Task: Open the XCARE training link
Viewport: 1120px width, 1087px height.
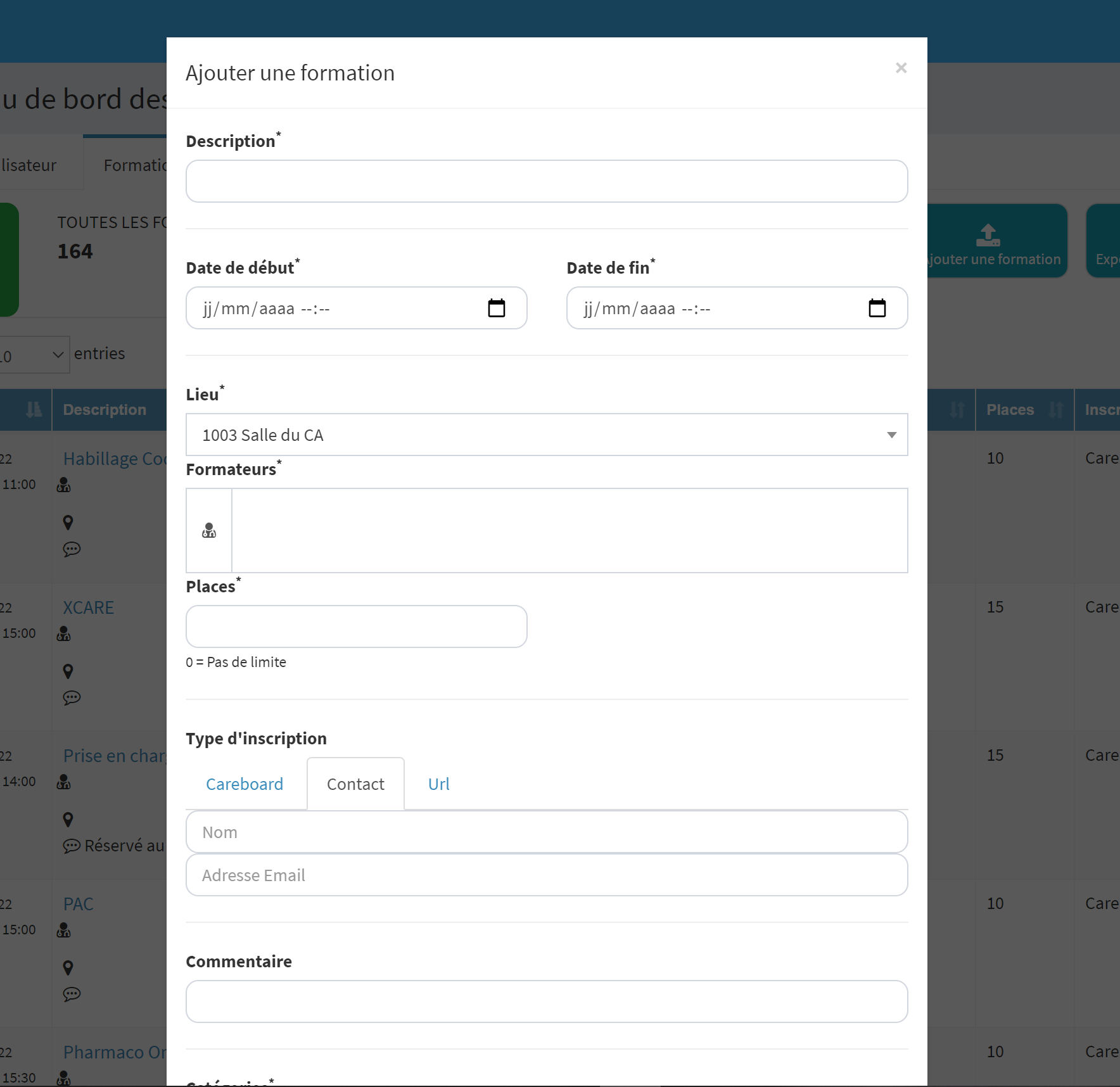Action: pyautogui.click(x=89, y=607)
